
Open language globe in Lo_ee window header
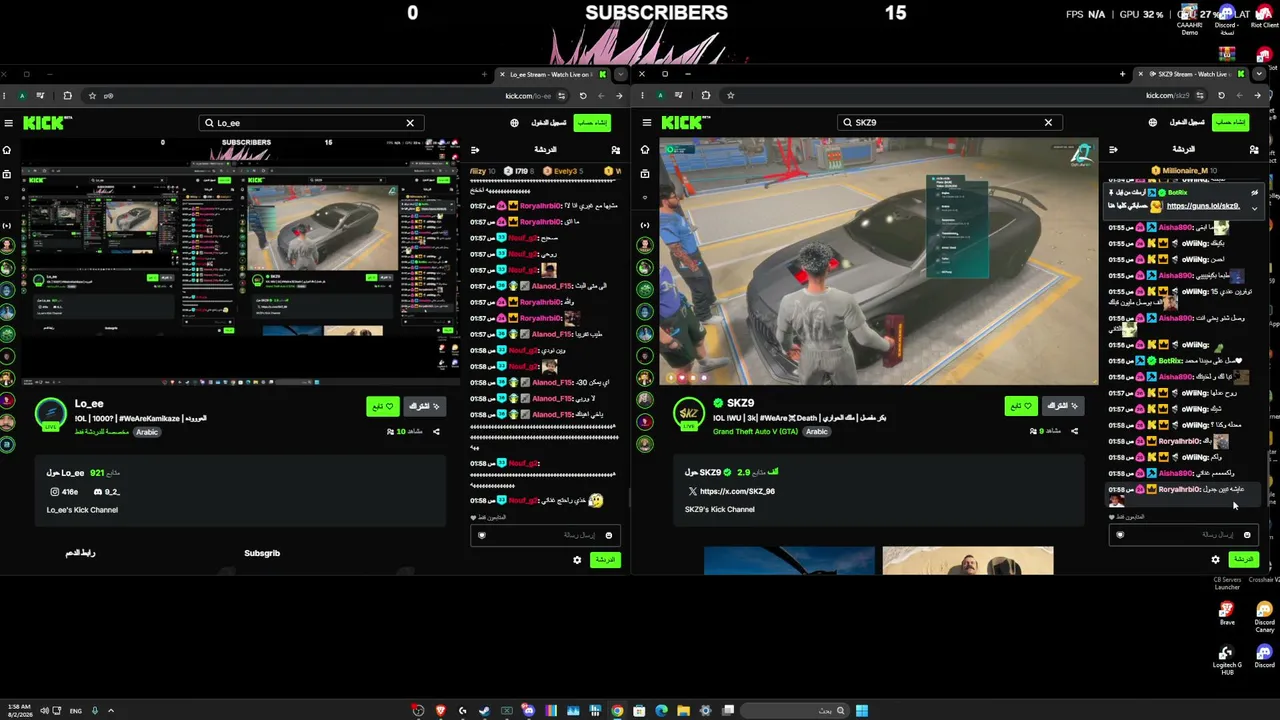pyautogui.click(x=514, y=123)
